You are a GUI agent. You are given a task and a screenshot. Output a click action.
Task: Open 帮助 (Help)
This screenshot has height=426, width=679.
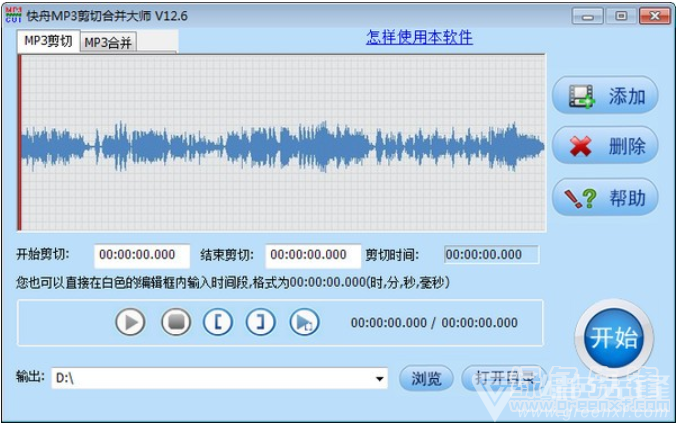pos(605,197)
